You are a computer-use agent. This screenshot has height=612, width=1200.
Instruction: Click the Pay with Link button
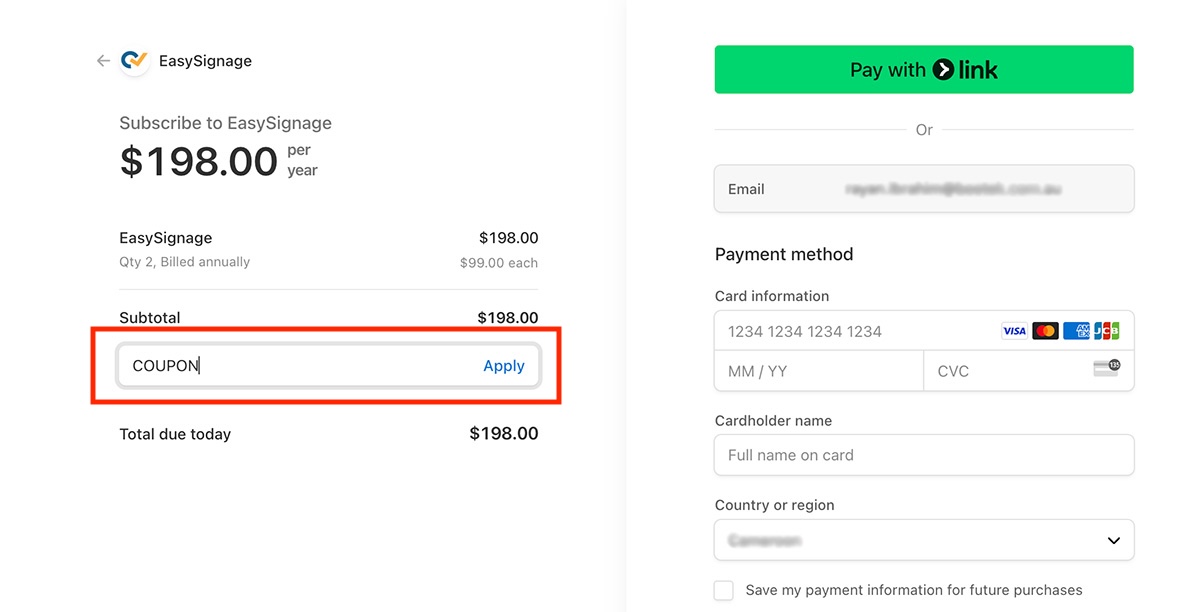924,70
